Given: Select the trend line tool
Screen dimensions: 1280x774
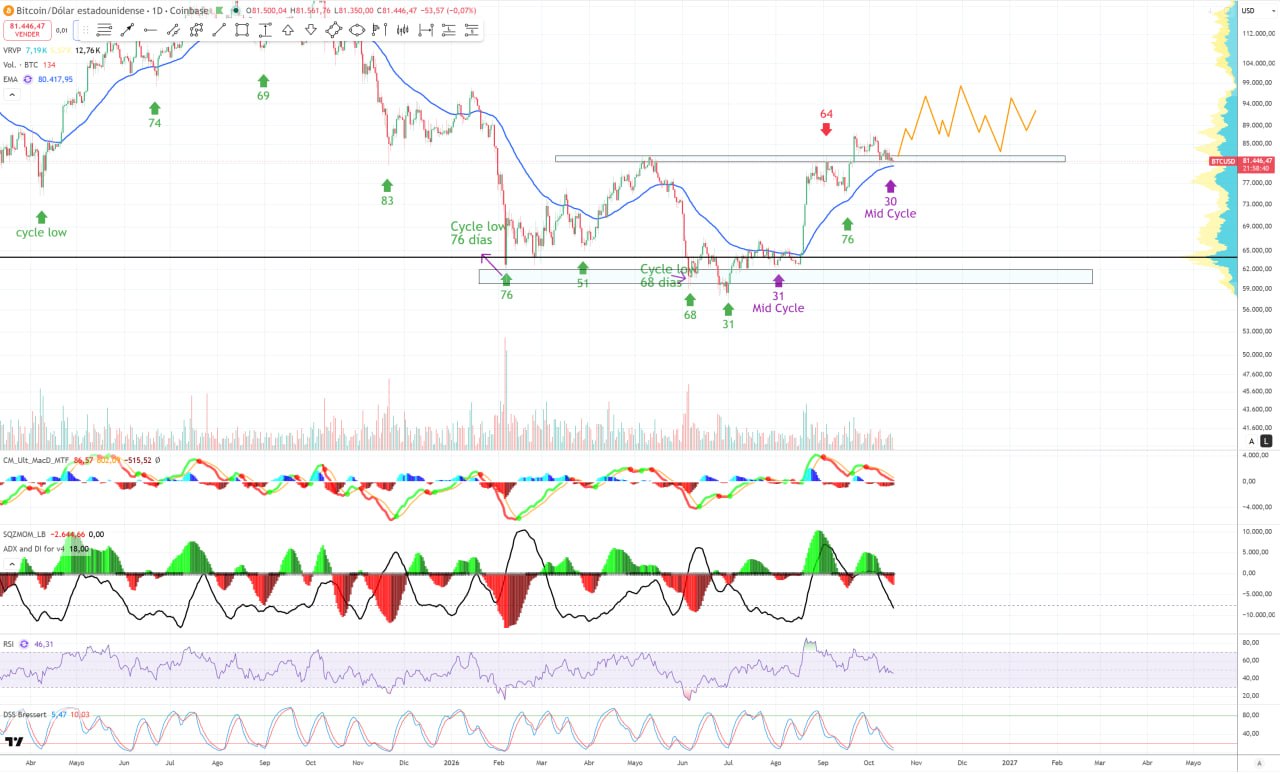Looking at the screenshot, I should 219,30.
